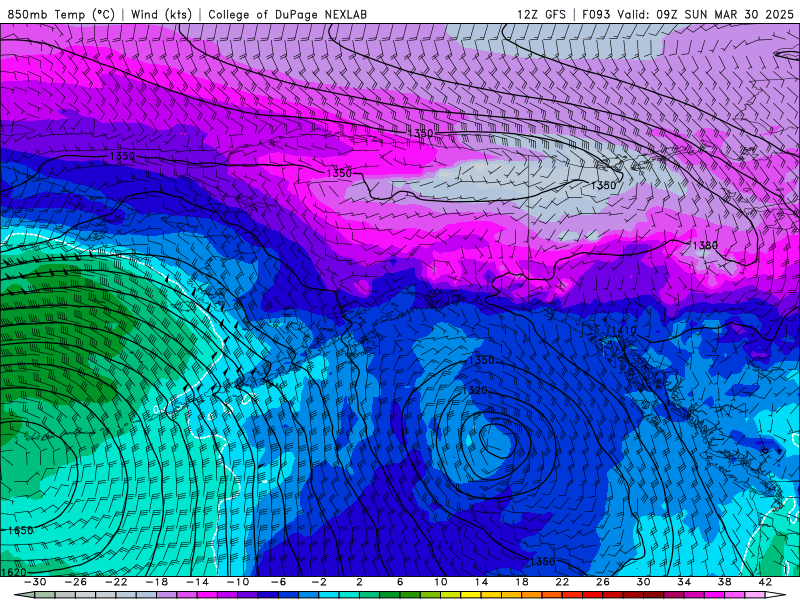Click the 14 value on temperature scale
Image resolution: width=800 pixels, height=600 pixels.
[481, 582]
